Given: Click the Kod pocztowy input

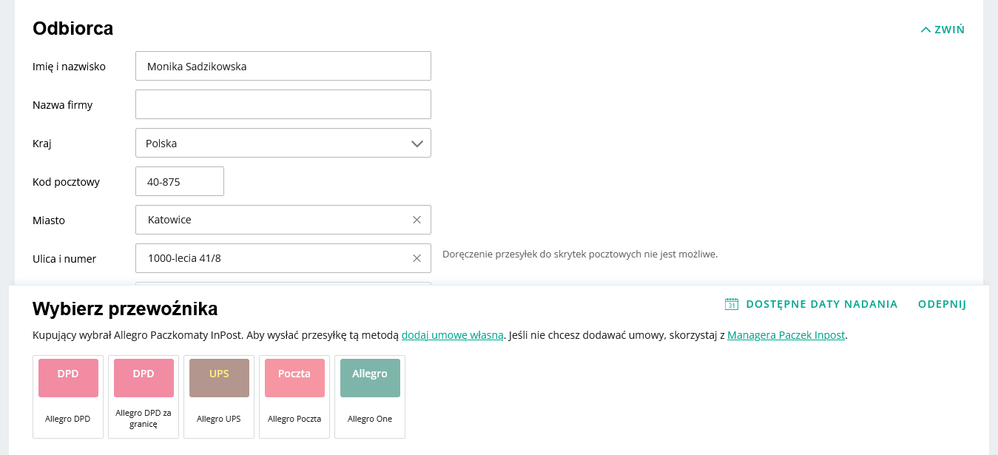Looking at the screenshot, I should coord(179,181).
